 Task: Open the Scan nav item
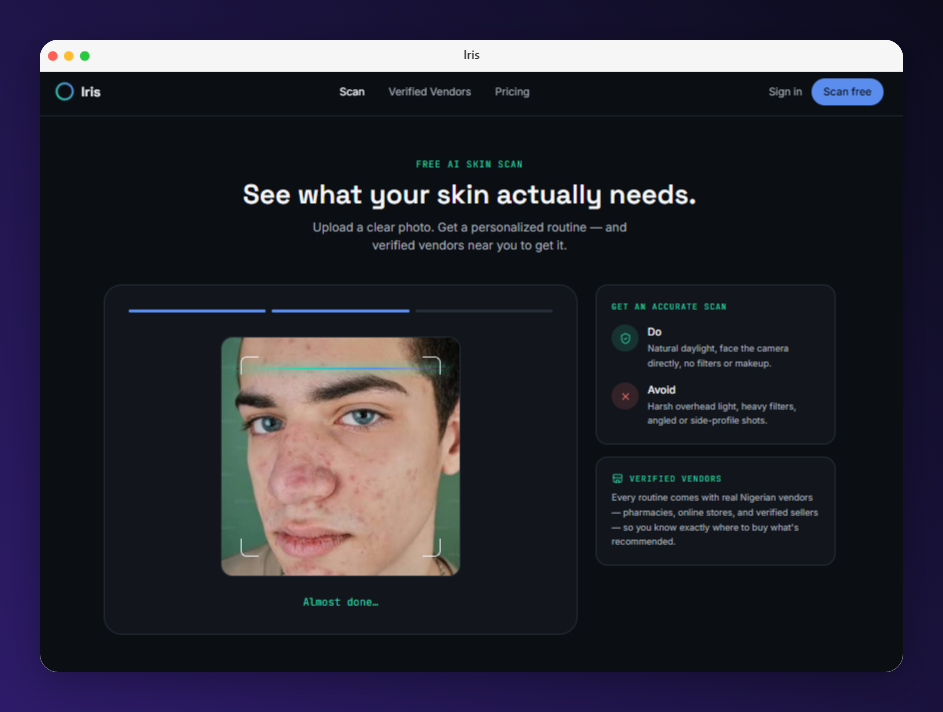352,92
